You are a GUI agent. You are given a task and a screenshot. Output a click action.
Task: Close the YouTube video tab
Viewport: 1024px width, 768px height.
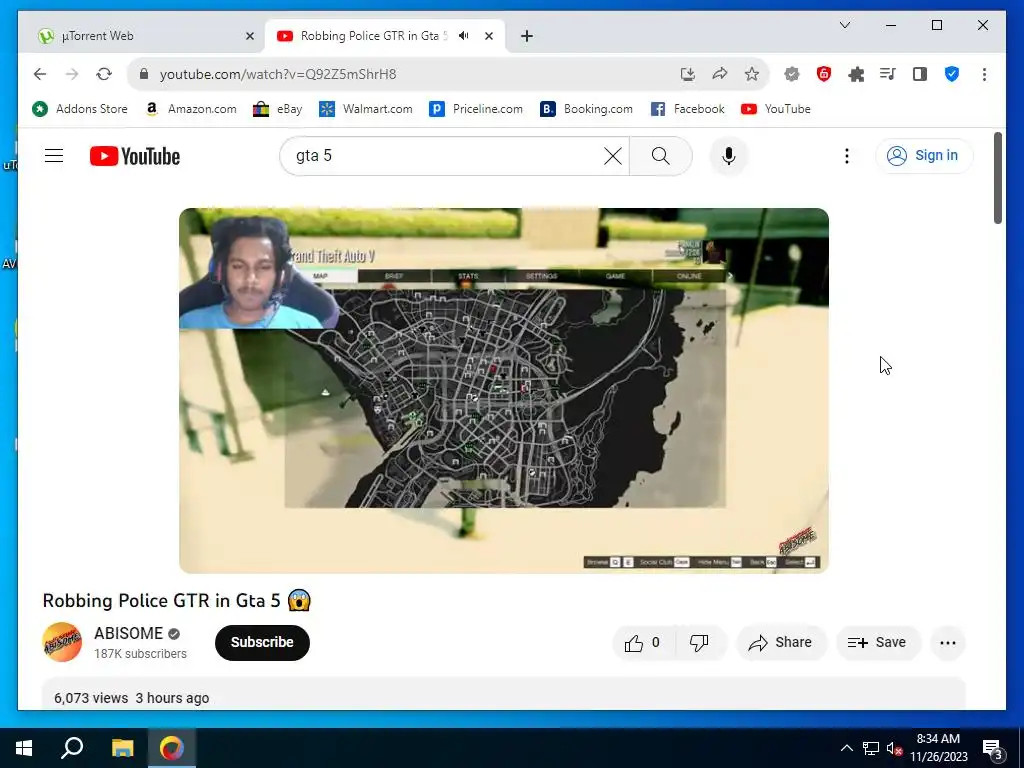point(488,36)
